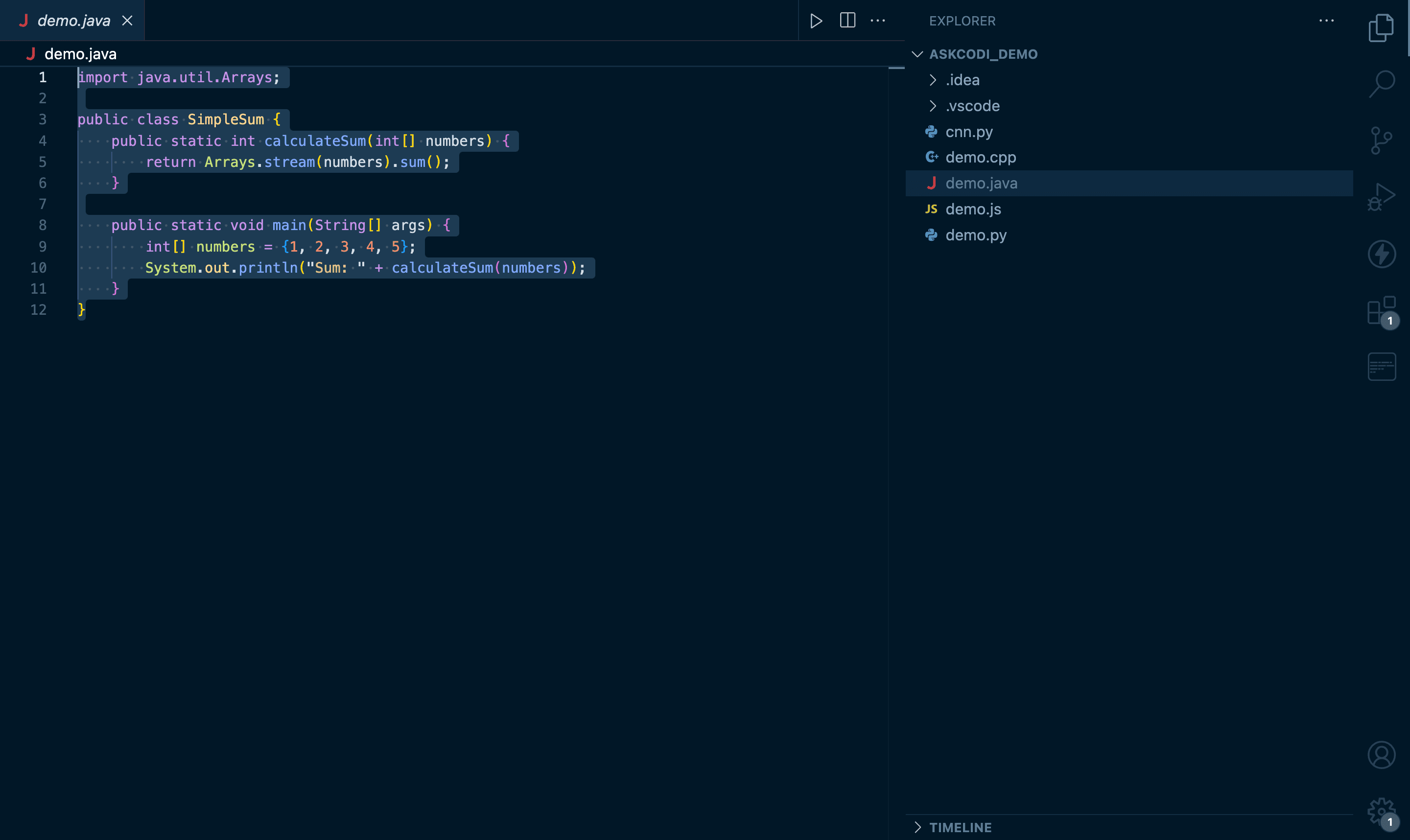This screenshot has width=1410, height=840.
Task: Select the demo.java editor tab
Action: [x=72, y=21]
